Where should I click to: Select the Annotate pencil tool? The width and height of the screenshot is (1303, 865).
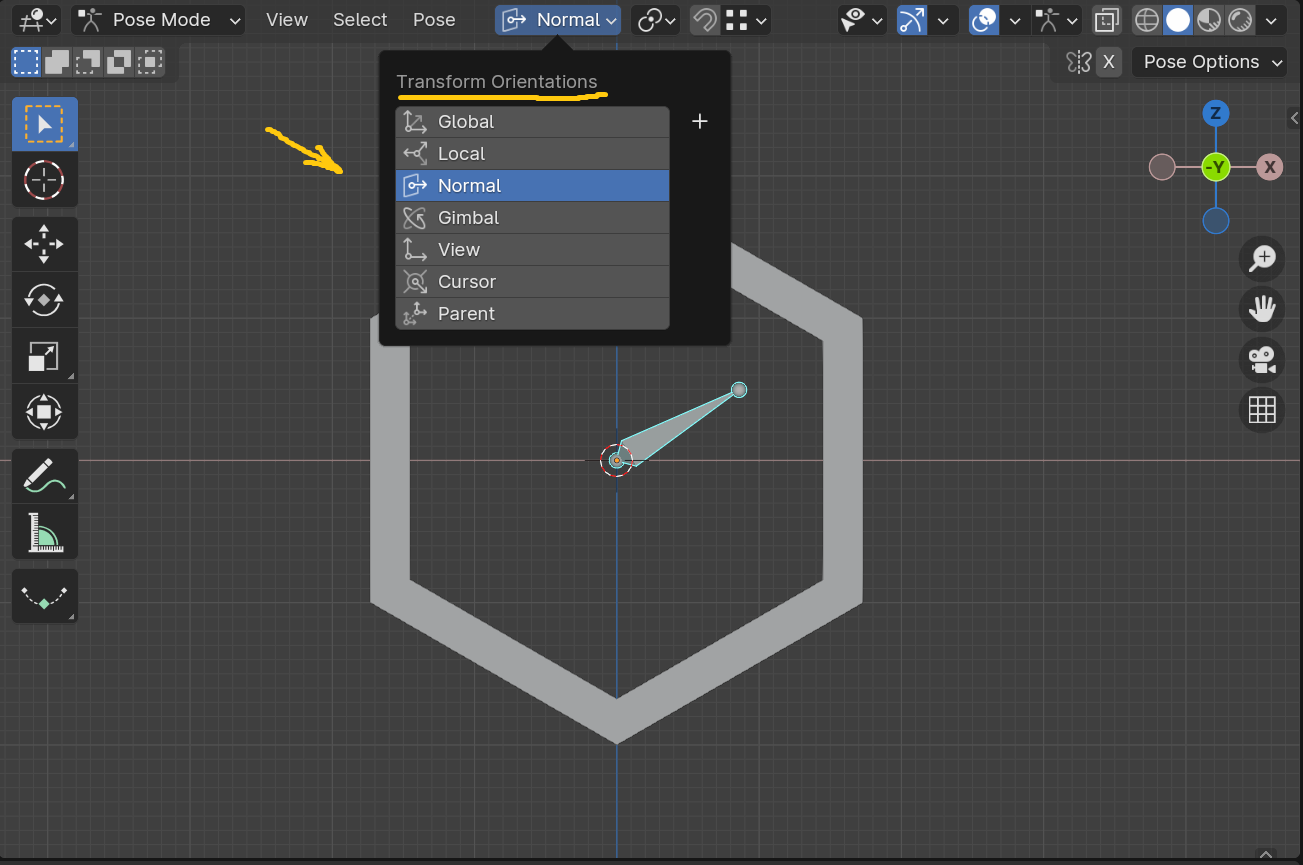coord(44,476)
